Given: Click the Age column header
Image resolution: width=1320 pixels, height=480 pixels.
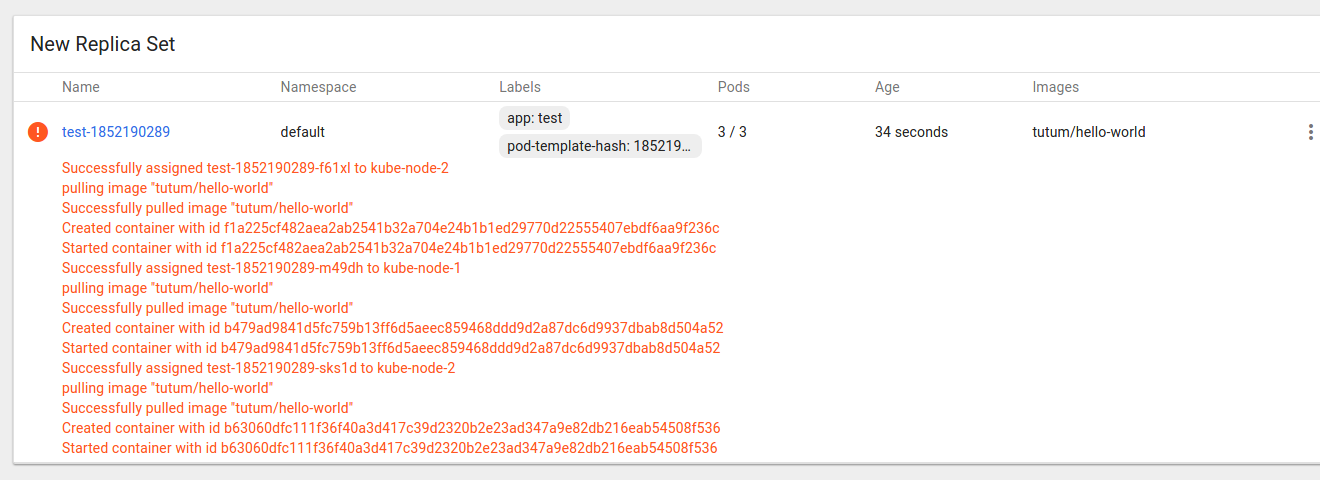Looking at the screenshot, I should pyautogui.click(x=887, y=87).
